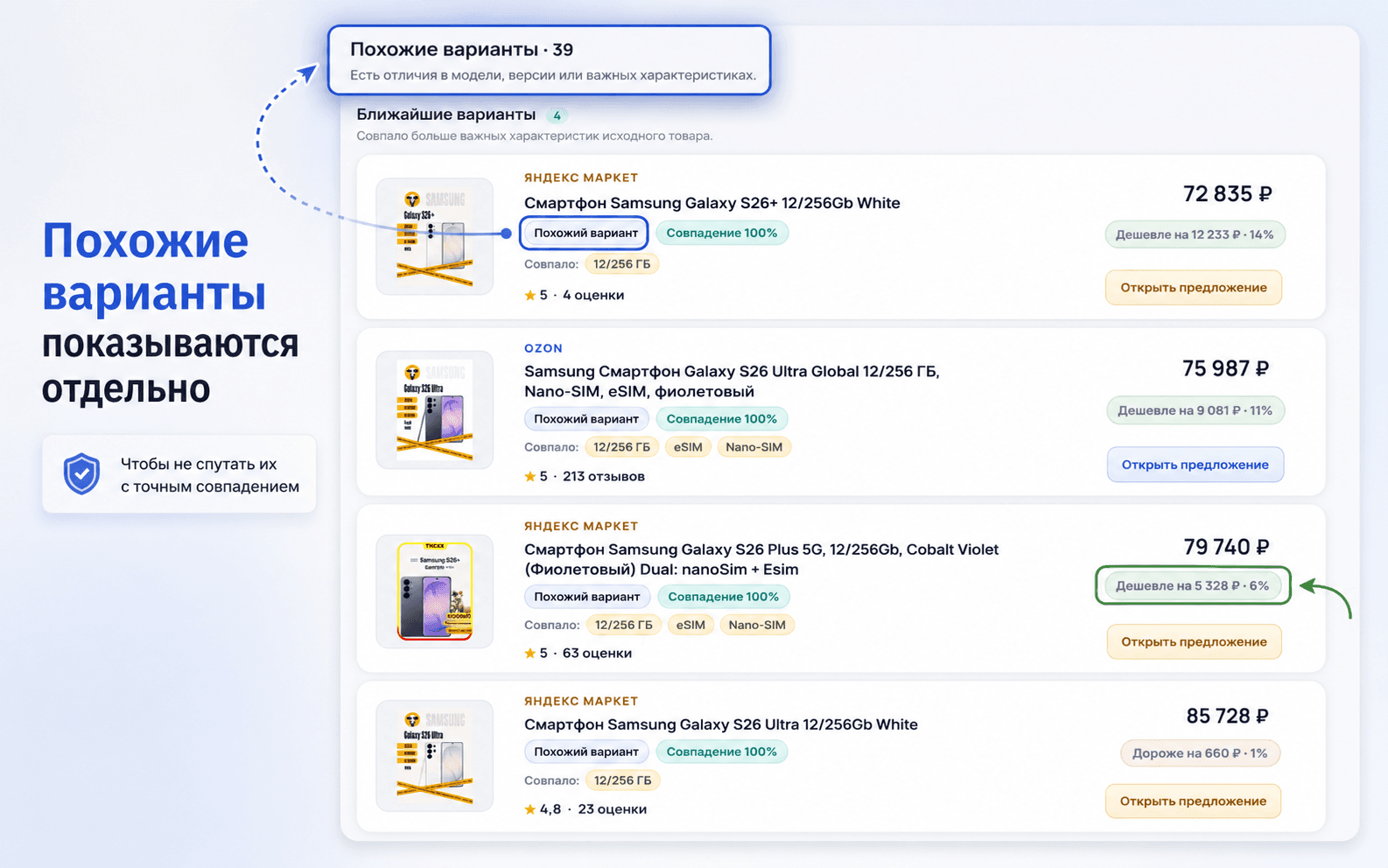Open the Galaxy S26 Ultra White product thumbnail
1388x868 pixels.
pos(434,756)
